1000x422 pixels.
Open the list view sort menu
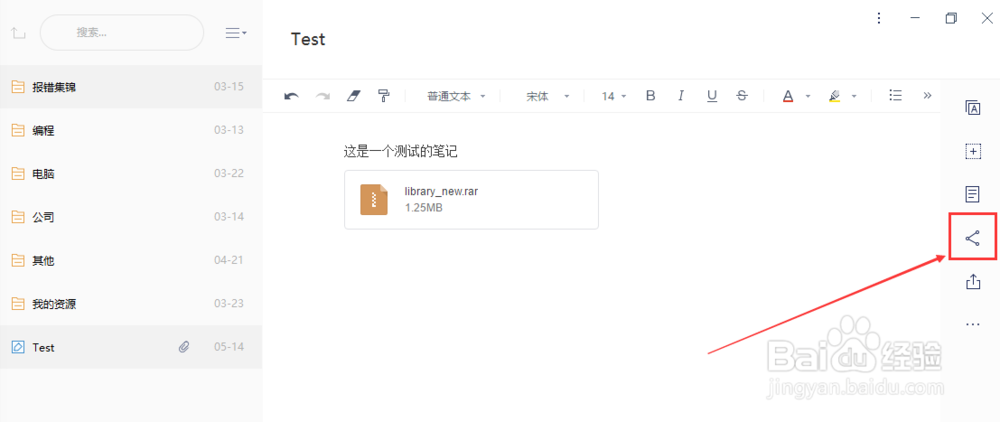(x=235, y=33)
